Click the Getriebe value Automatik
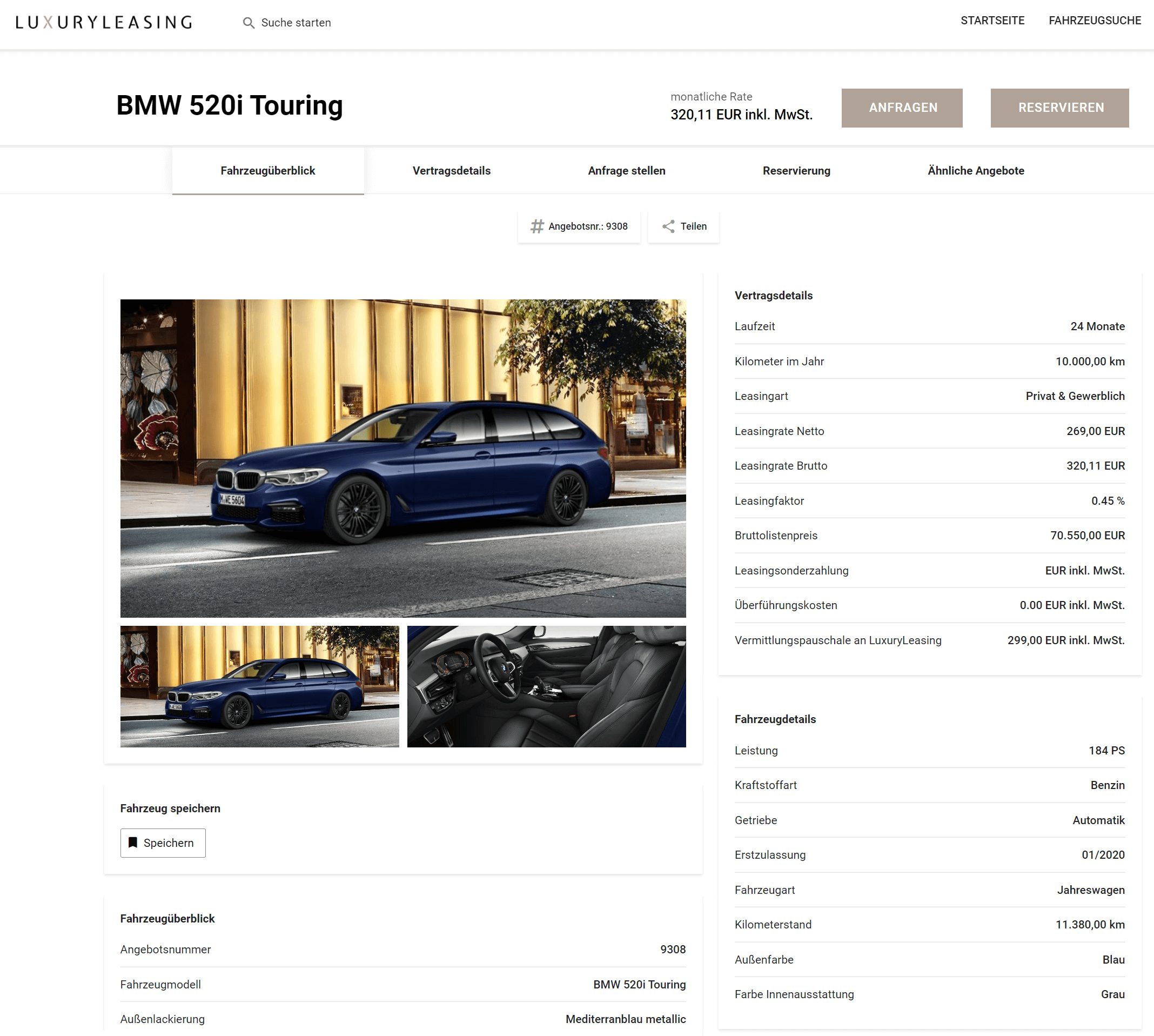1154x1036 pixels. click(1098, 820)
